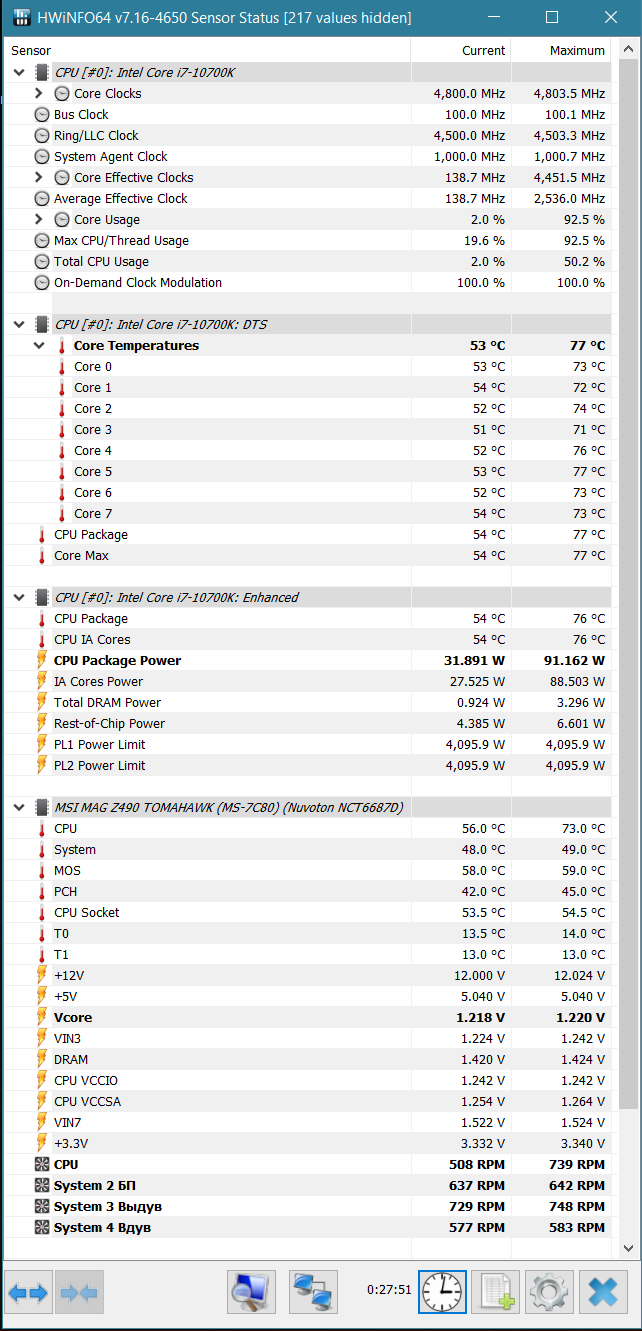Open sensor settings gear icon
Image resolution: width=642 pixels, height=1331 pixels.
(x=549, y=1293)
